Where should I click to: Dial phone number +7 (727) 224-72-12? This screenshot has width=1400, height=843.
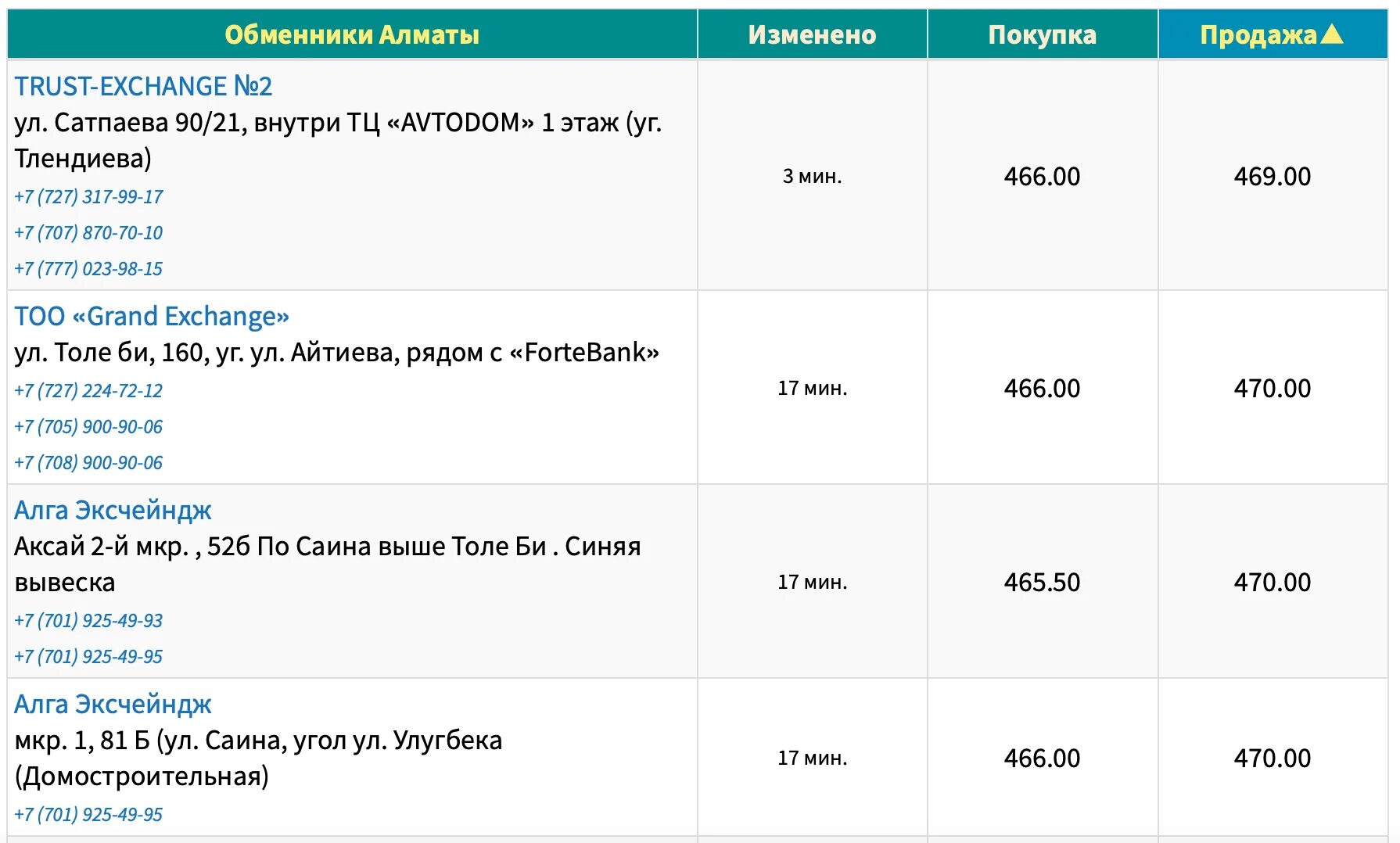pos(88,390)
